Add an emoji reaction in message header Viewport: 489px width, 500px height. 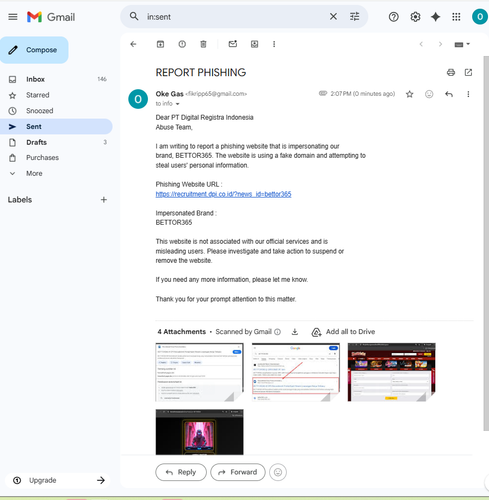pyautogui.click(x=429, y=94)
